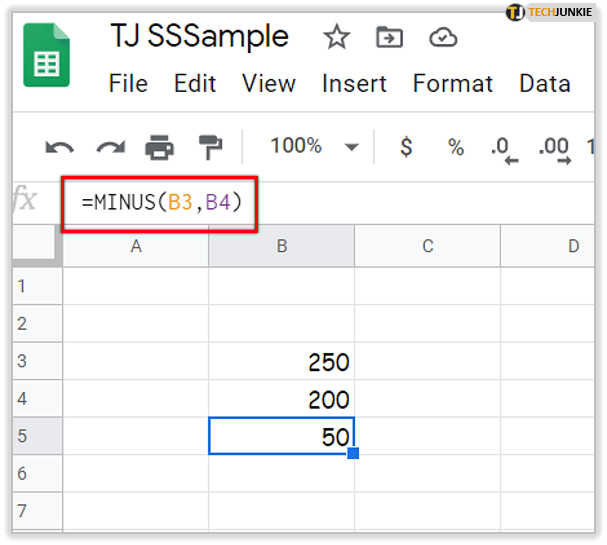The height and width of the screenshot is (545, 607).
Task: Click the Print icon
Action: point(160,148)
